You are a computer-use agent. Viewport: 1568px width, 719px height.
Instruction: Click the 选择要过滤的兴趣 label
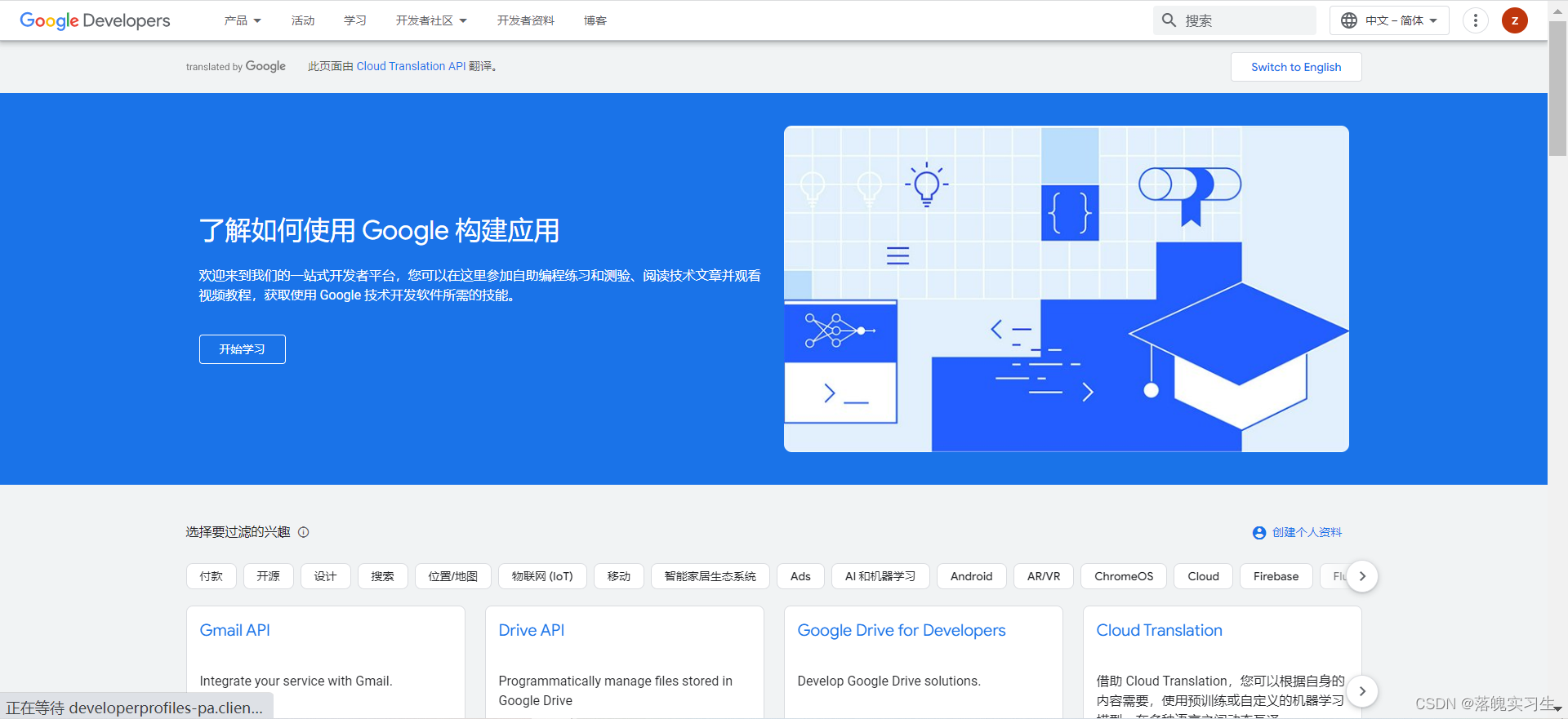pos(238,532)
